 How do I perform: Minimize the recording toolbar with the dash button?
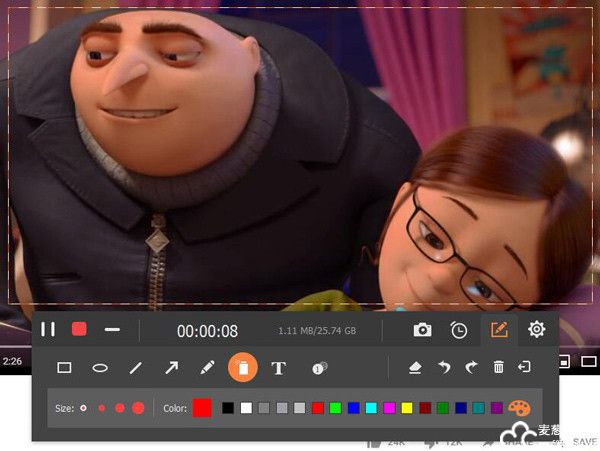click(x=113, y=329)
